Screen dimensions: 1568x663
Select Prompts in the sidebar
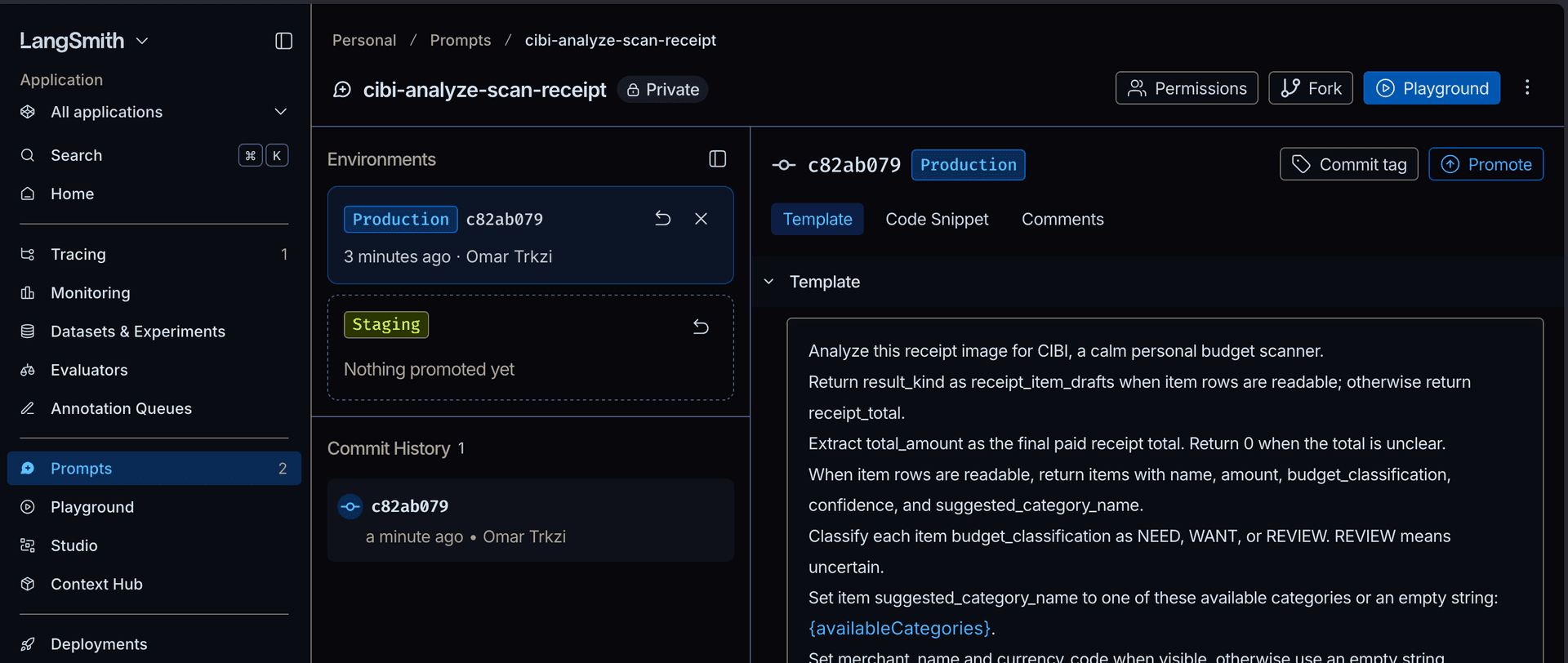(x=154, y=468)
